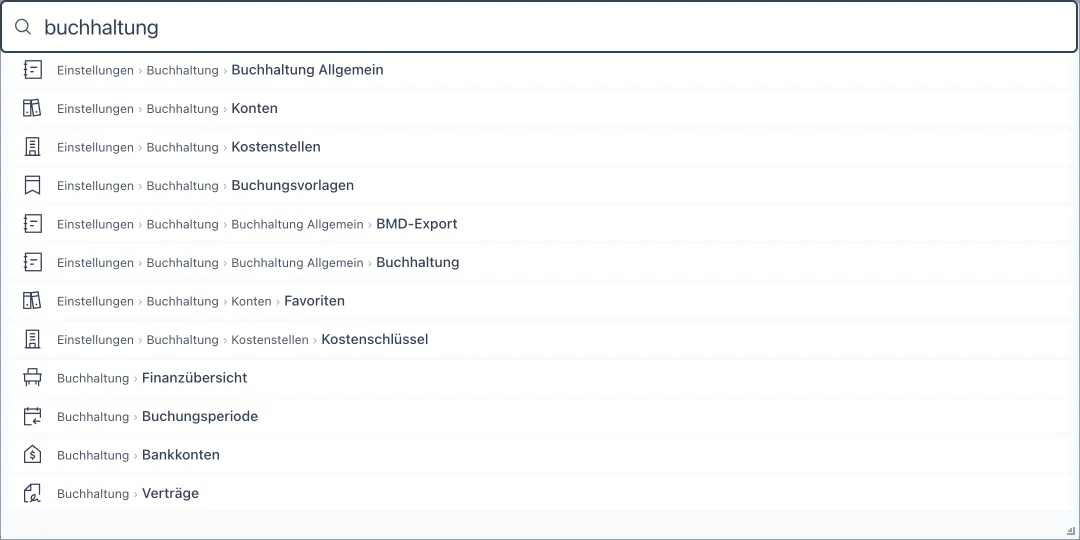Open the 'Favoriten' result under Konten

[540, 301]
